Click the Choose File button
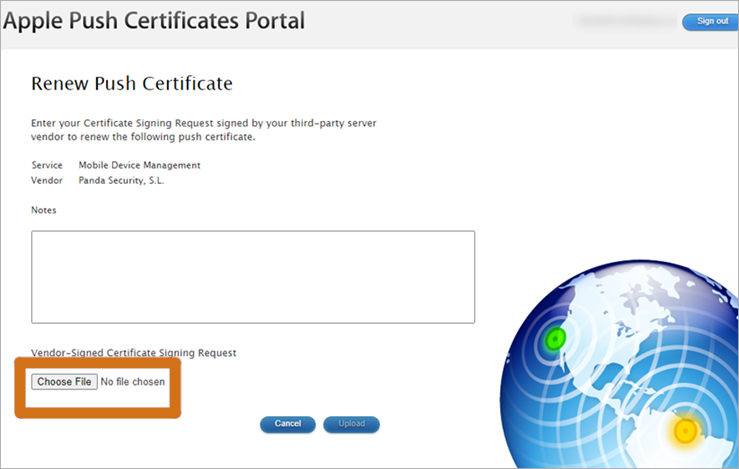Screen dimensions: 739x469 (x=65, y=381)
